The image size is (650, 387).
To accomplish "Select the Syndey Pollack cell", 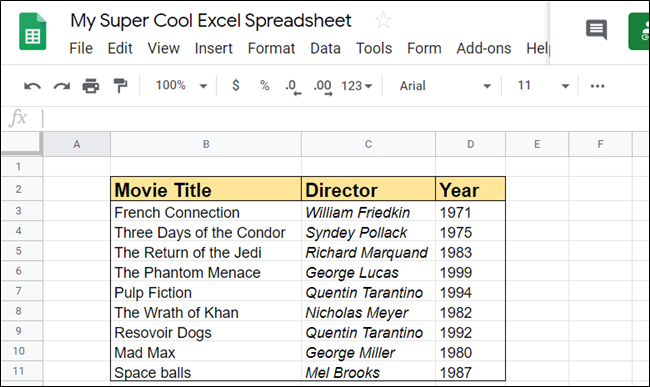I will (368, 231).
